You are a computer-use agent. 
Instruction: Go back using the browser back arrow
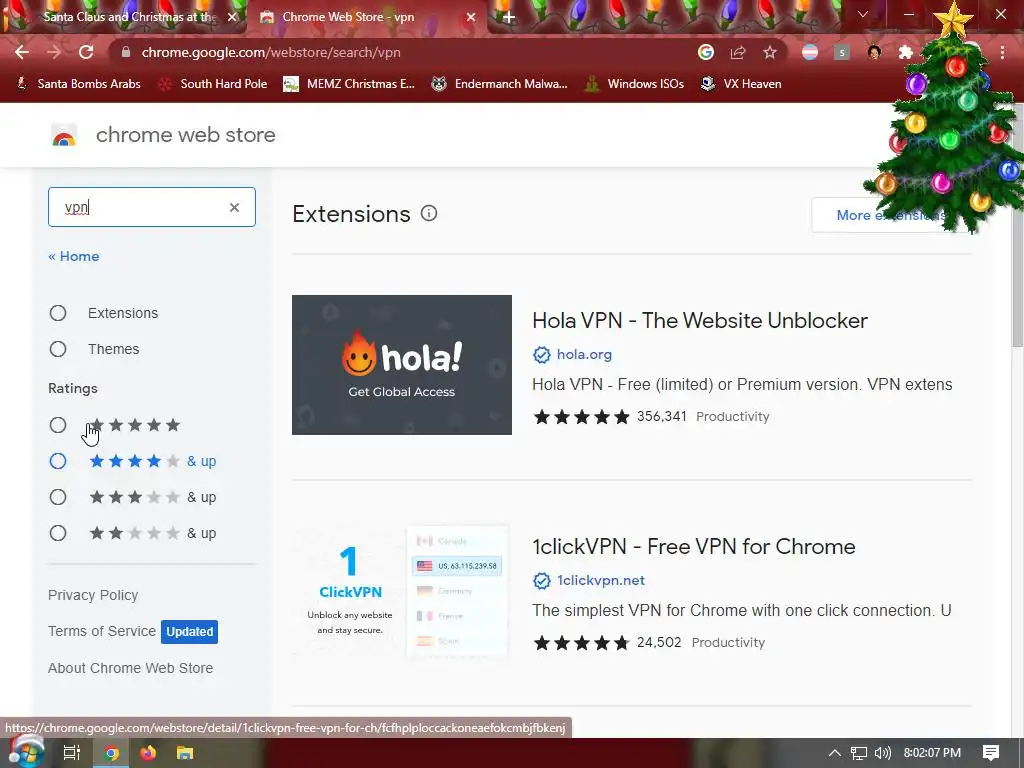coord(22,52)
